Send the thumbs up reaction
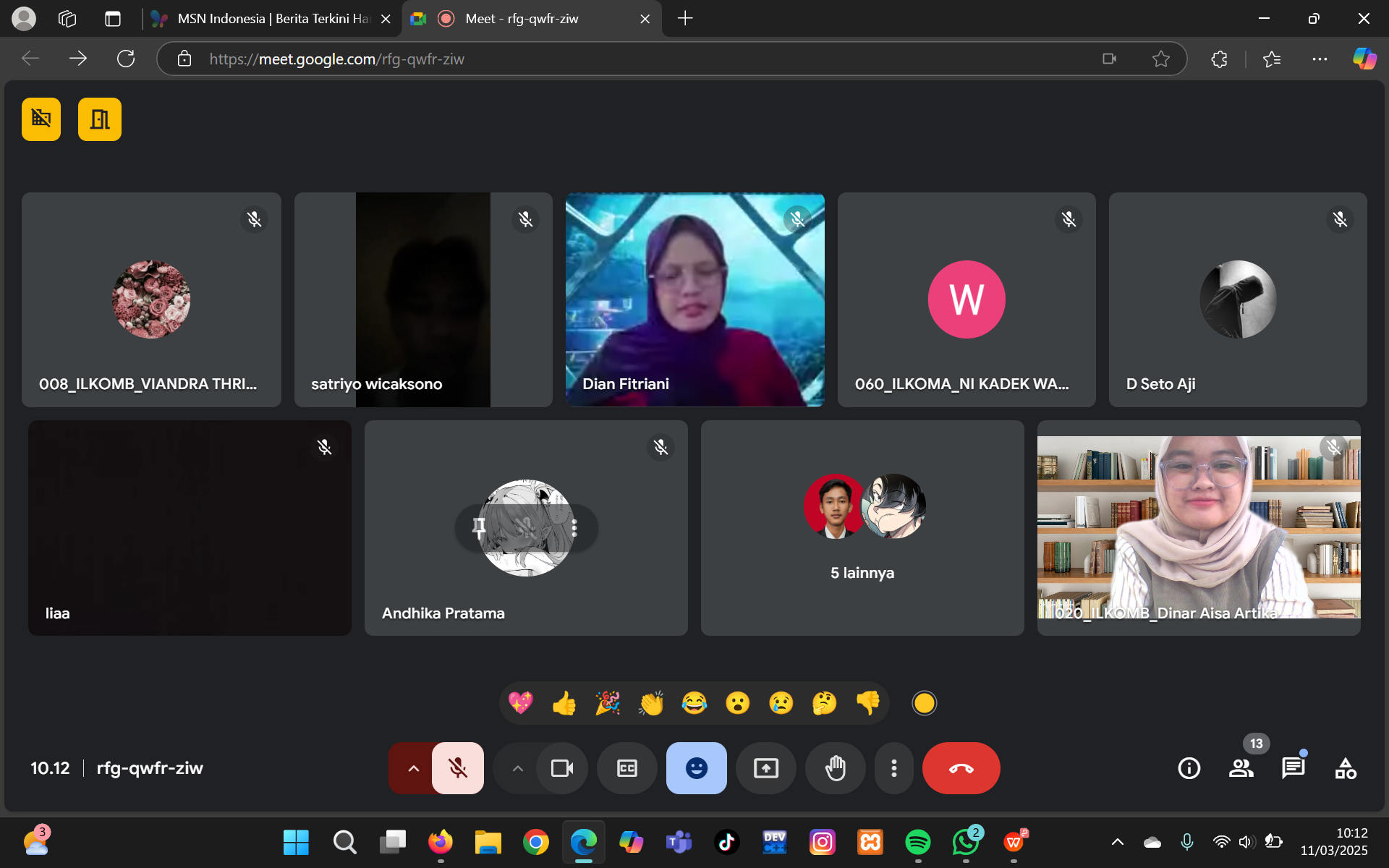The width and height of the screenshot is (1389, 868). click(564, 703)
